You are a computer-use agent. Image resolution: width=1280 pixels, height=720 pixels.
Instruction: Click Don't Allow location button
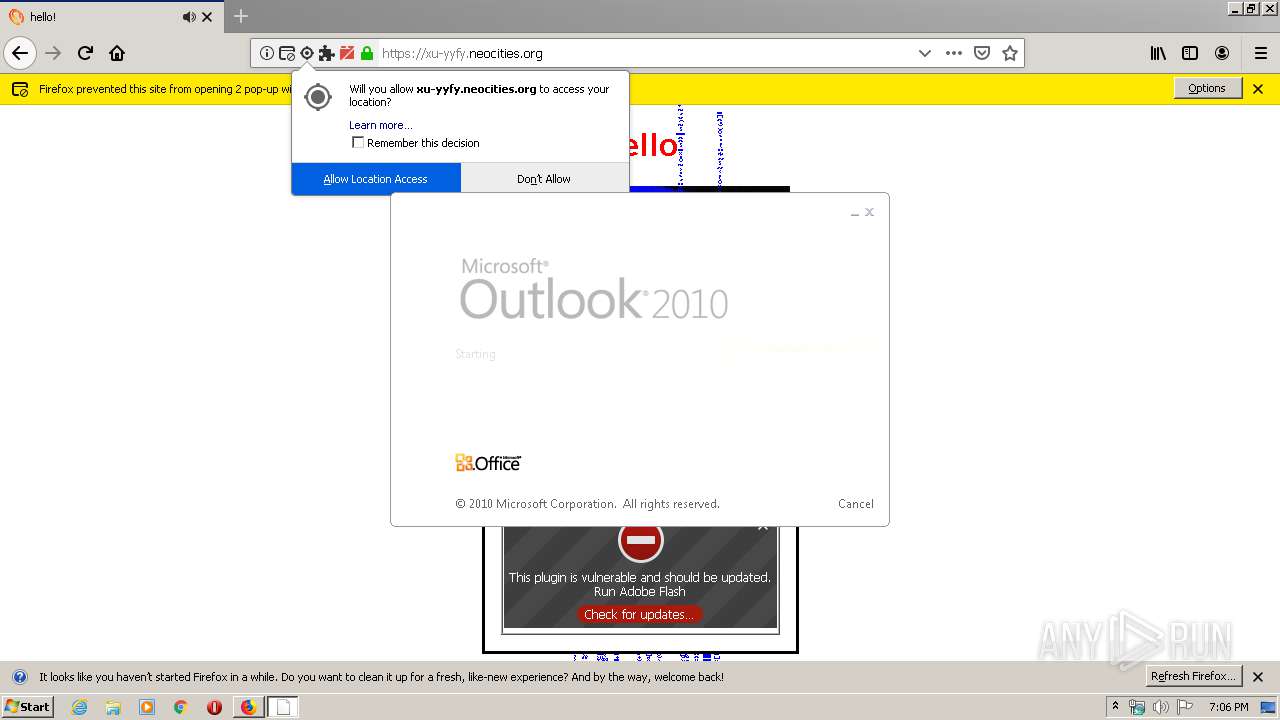[544, 179]
